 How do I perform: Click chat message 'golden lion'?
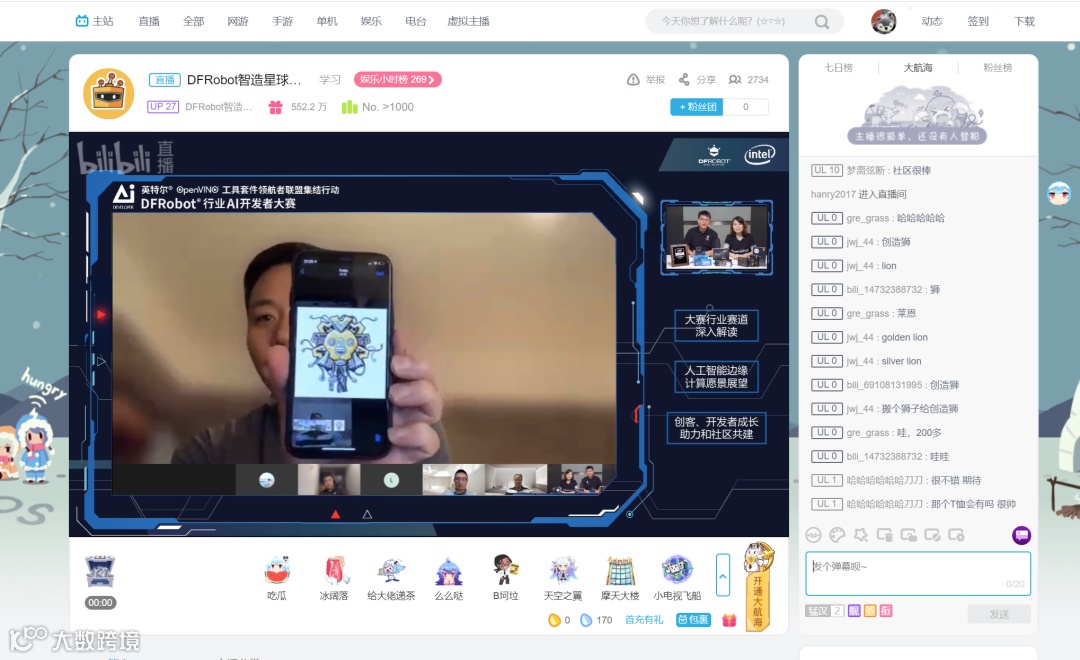[x=904, y=337]
